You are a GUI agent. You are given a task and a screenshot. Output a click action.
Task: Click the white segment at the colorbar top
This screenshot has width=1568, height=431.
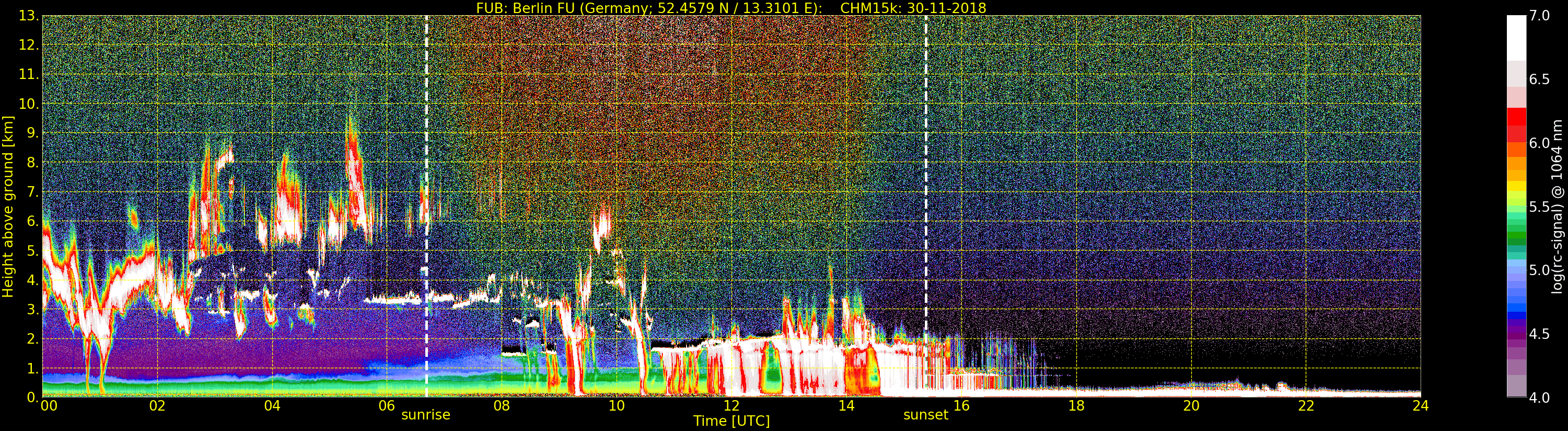1516,38
